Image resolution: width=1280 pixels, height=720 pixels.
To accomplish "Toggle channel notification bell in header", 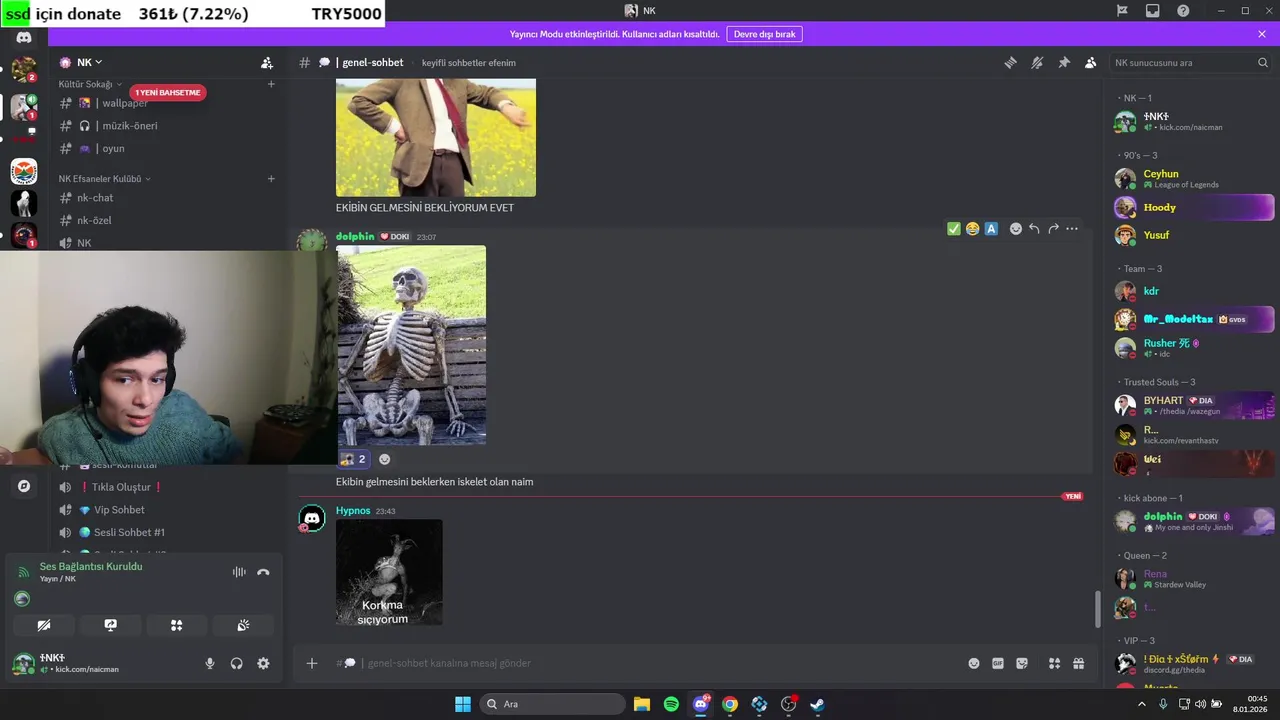I will (1037, 63).
